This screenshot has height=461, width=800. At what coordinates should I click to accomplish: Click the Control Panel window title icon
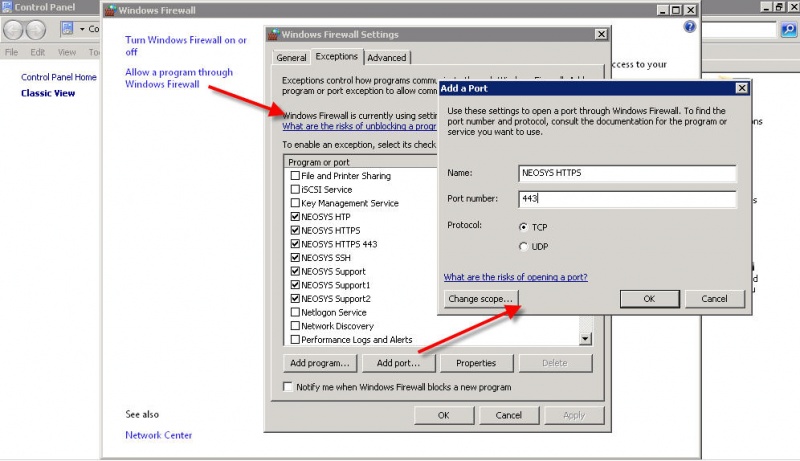coord(7,7)
